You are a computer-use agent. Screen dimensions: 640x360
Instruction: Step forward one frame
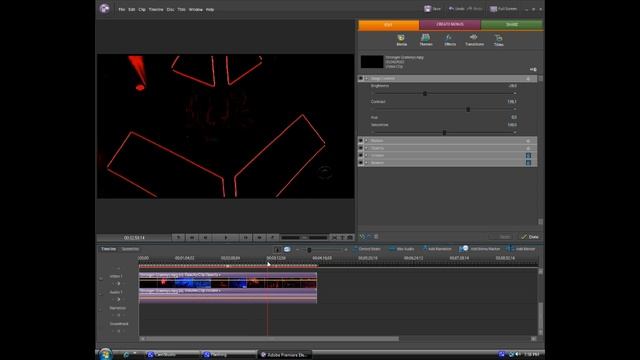coord(245,237)
